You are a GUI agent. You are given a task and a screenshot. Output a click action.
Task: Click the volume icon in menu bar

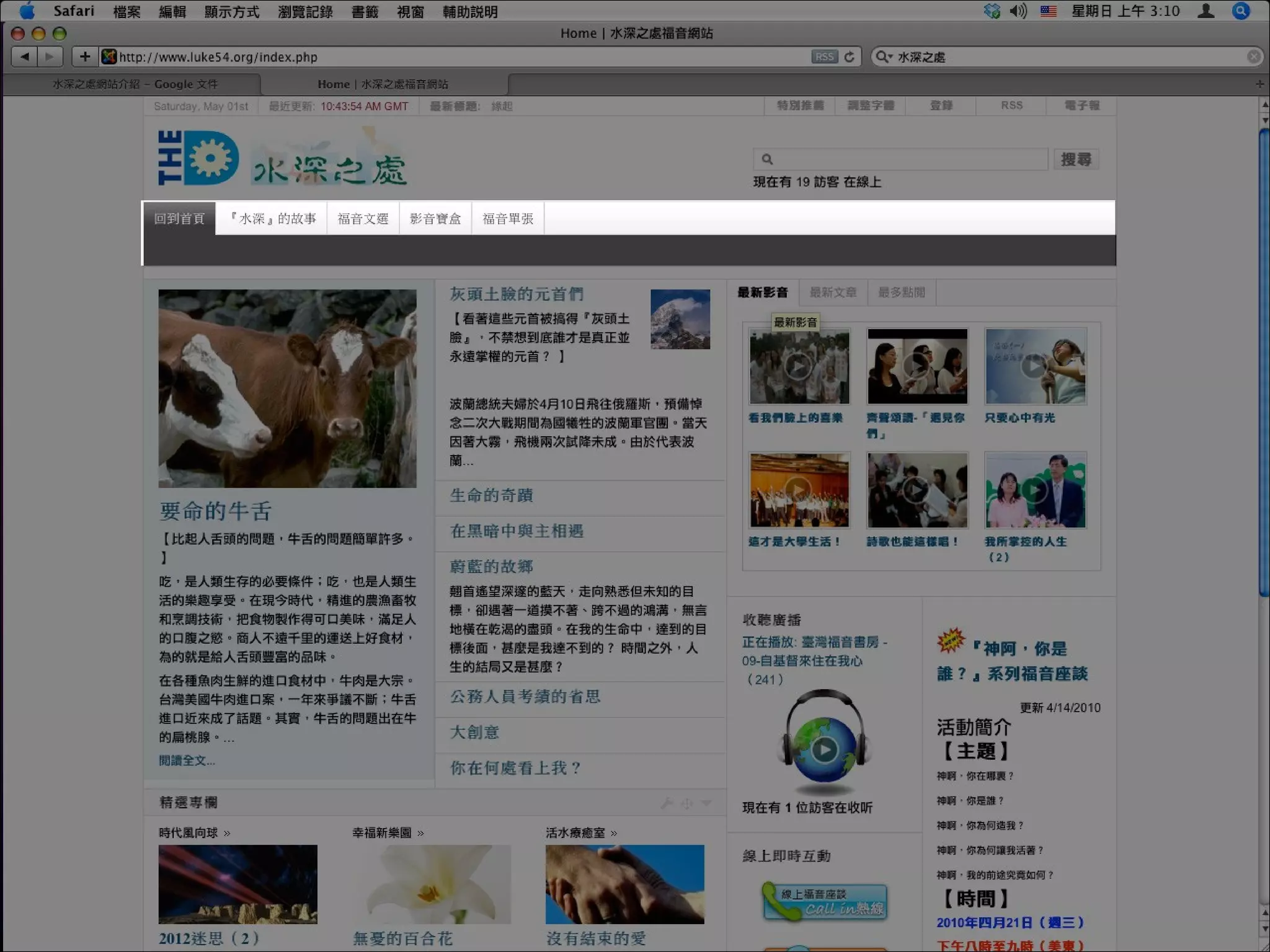tap(1018, 11)
